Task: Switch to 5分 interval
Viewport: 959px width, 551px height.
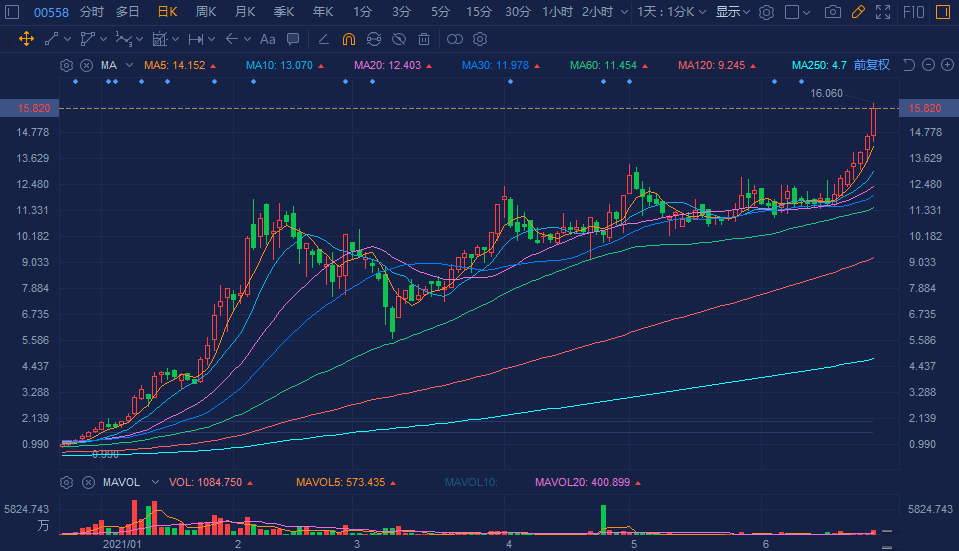Action: click(440, 12)
